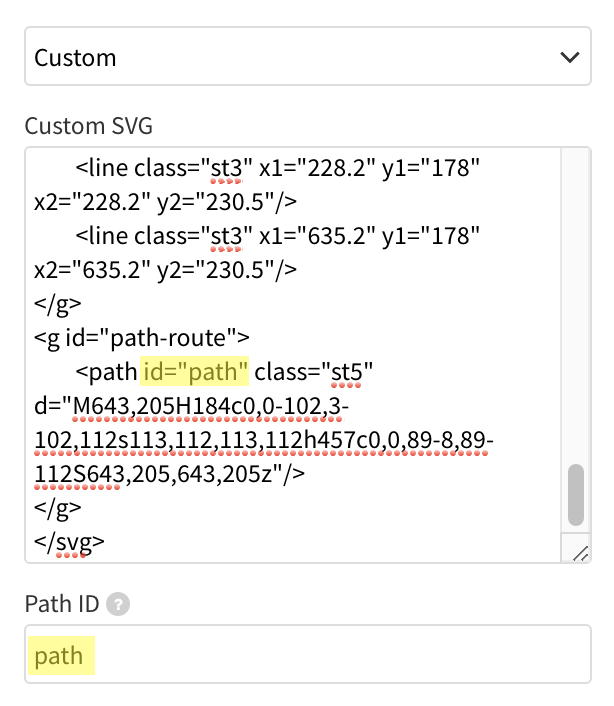Click the highlighted 'path' text in Path ID
The image size is (614, 706).
point(59,657)
